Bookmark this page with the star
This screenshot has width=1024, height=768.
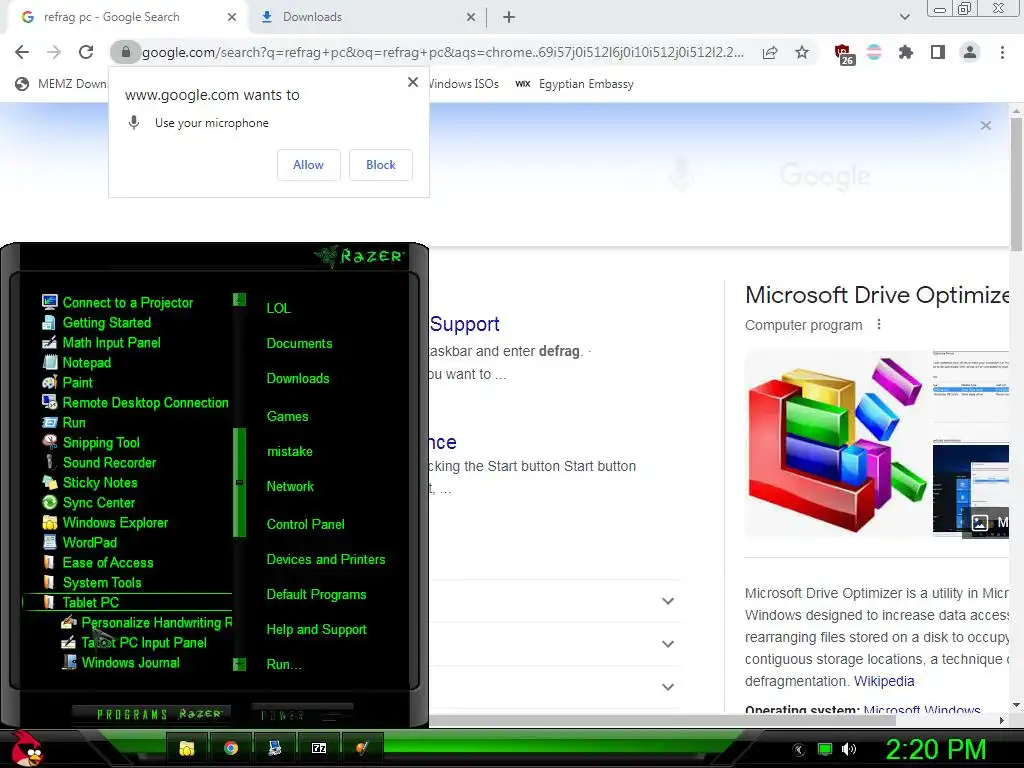point(802,52)
